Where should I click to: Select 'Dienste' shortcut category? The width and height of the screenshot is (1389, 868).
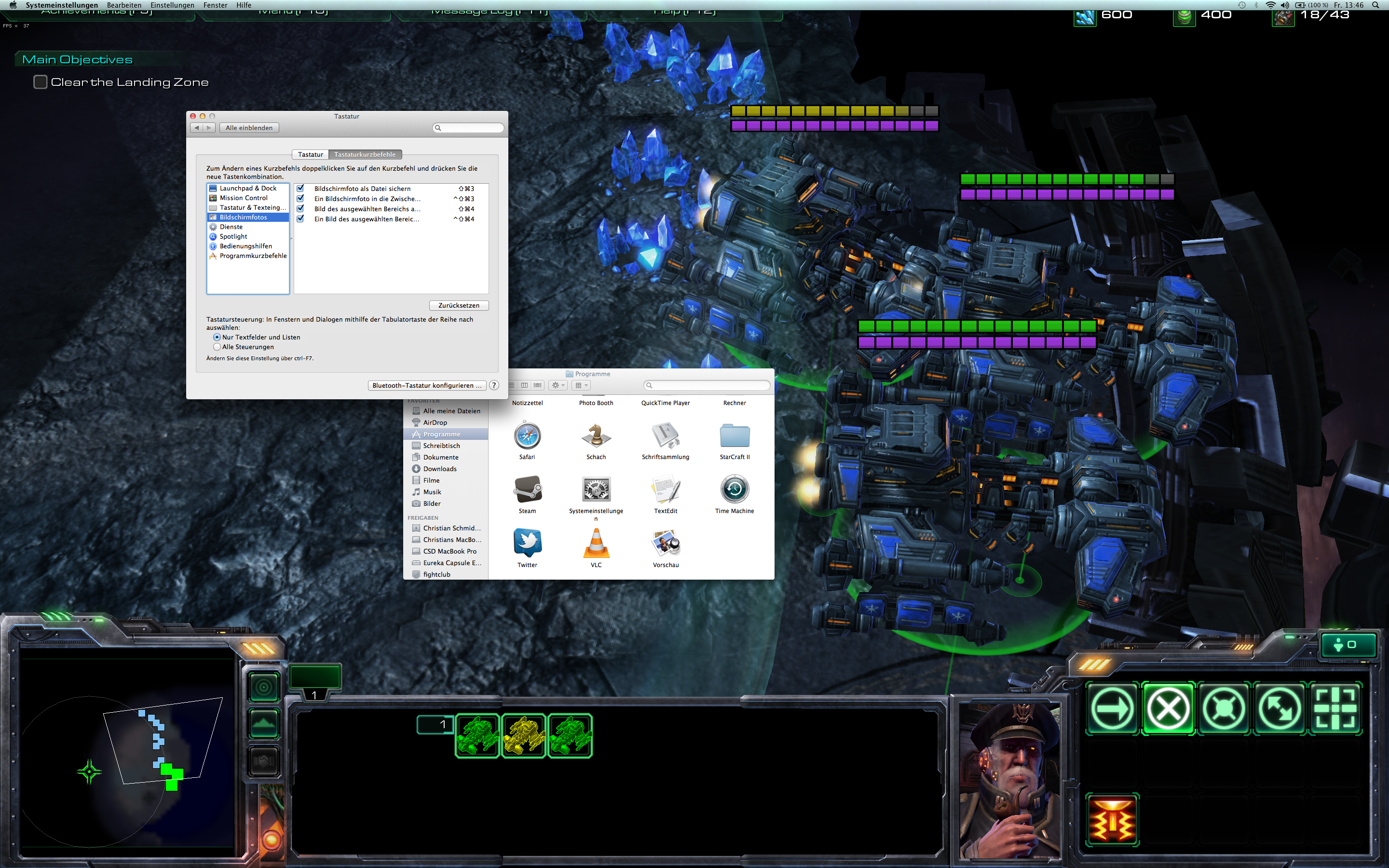[x=248, y=227]
